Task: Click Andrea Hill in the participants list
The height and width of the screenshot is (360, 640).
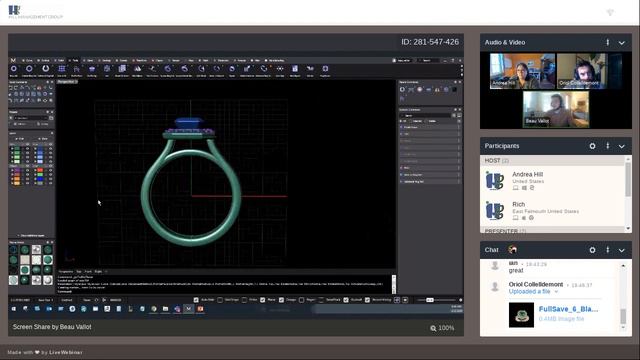Action: [527, 174]
